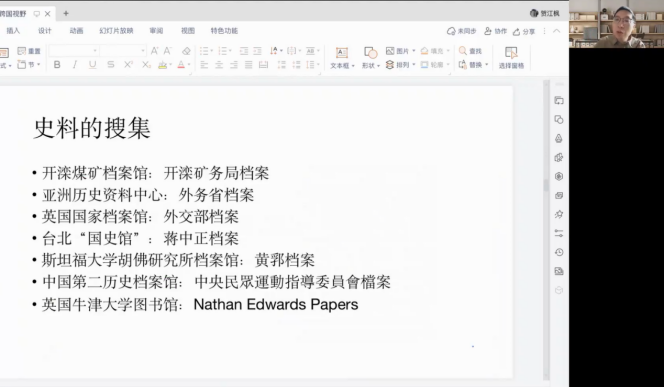Open the View (视图) tab
Image resolution: width=665 pixels, height=388 pixels.
coord(188,31)
